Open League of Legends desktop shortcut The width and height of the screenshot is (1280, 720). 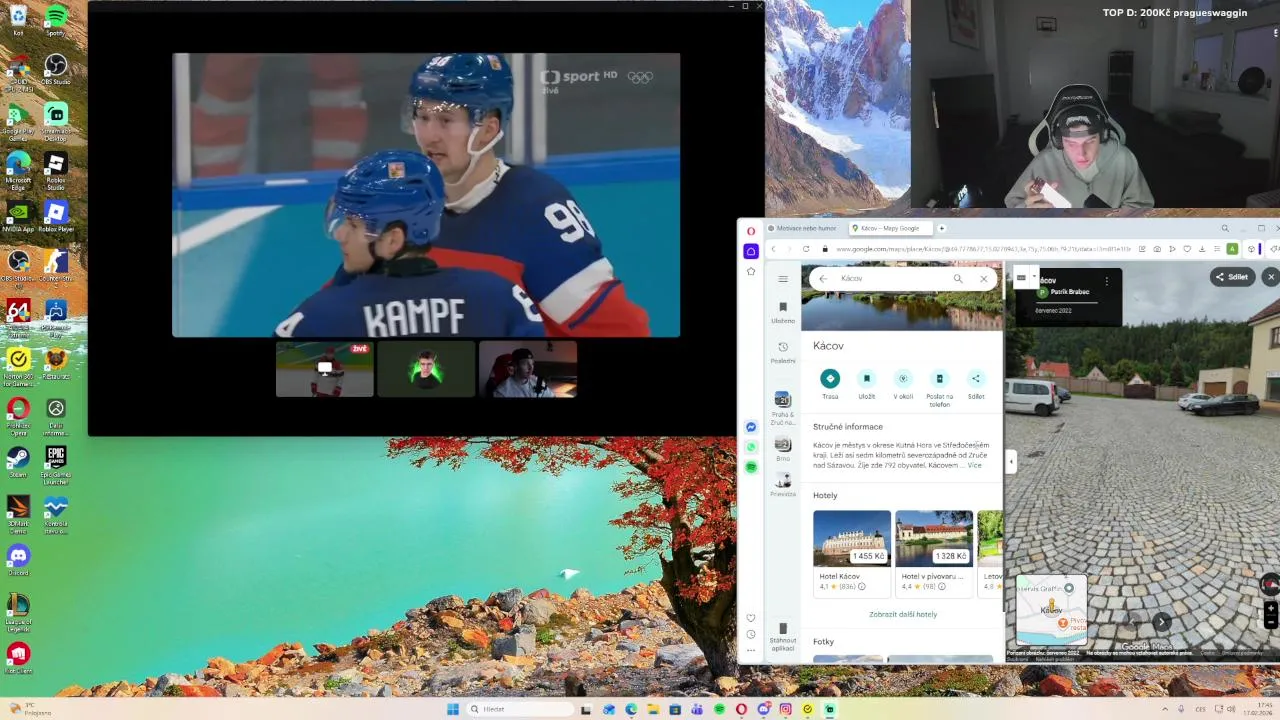tap(18, 612)
